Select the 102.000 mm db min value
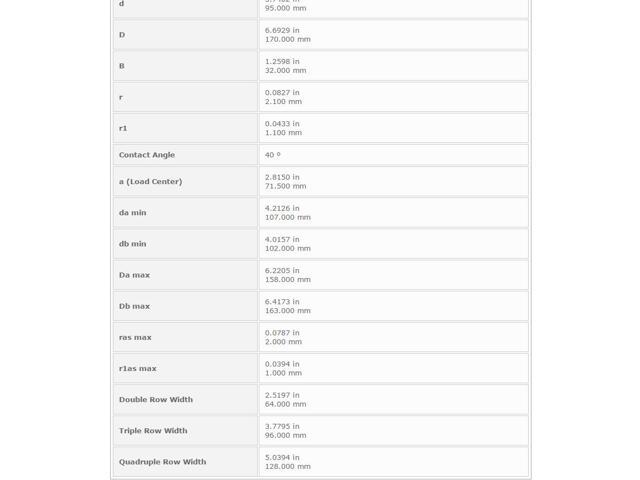Viewport: 640px width, 480px height. click(288, 248)
